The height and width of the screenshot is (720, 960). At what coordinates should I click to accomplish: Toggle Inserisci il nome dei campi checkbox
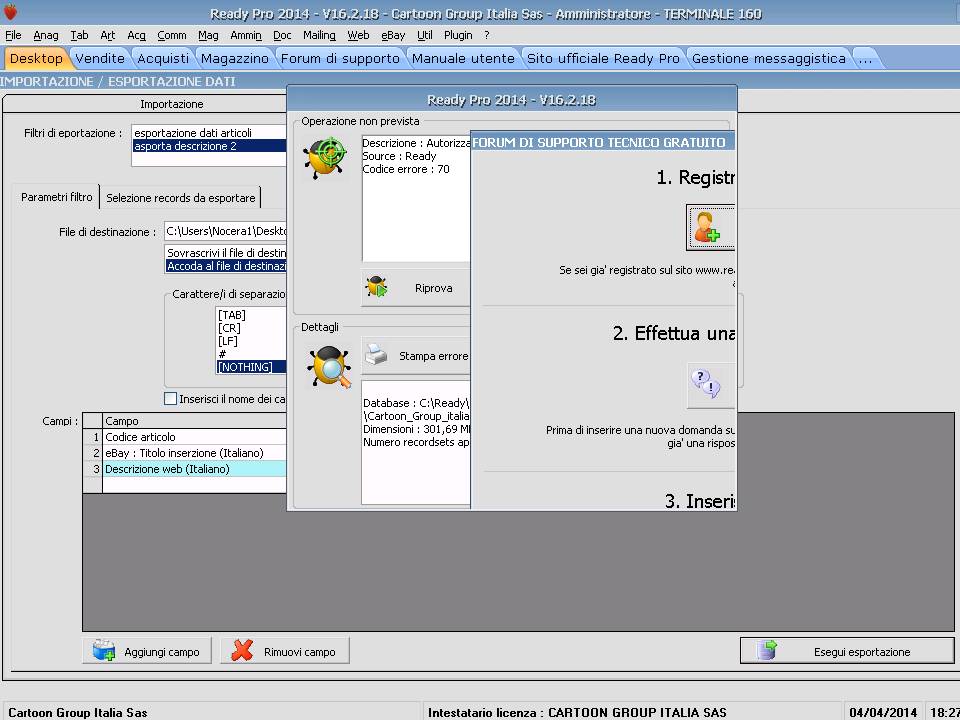click(171, 399)
